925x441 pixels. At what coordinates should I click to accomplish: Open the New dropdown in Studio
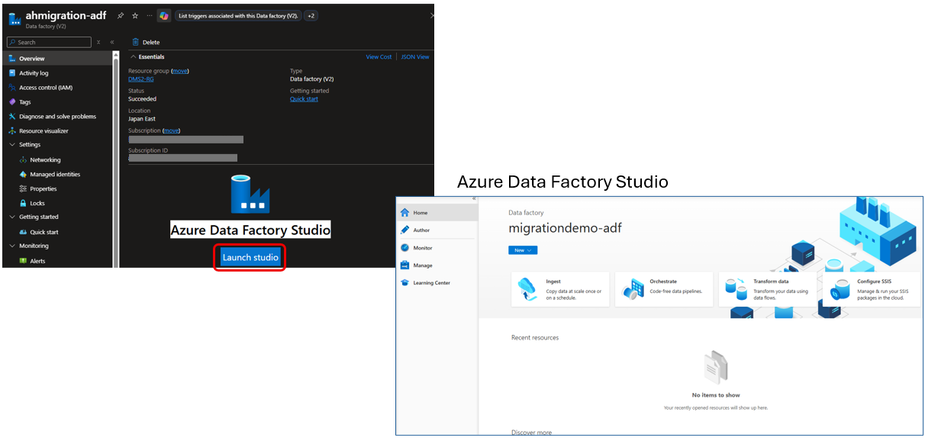pos(523,250)
